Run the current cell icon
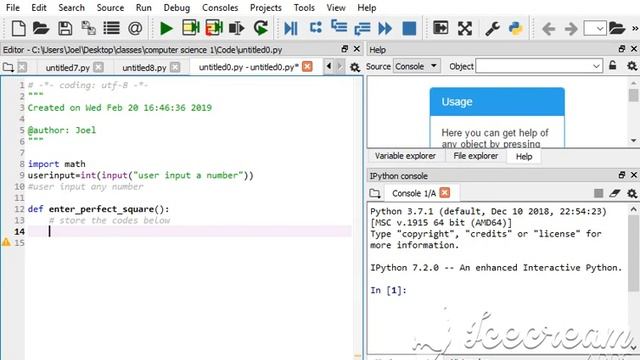The image size is (640, 360). click(190, 28)
